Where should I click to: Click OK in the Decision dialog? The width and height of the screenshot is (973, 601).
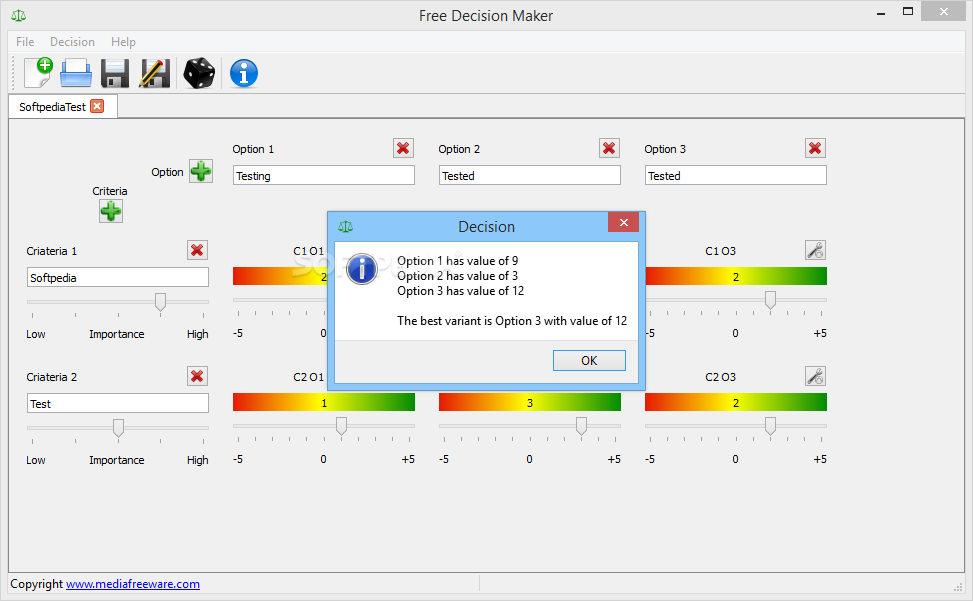click(589, 360)
